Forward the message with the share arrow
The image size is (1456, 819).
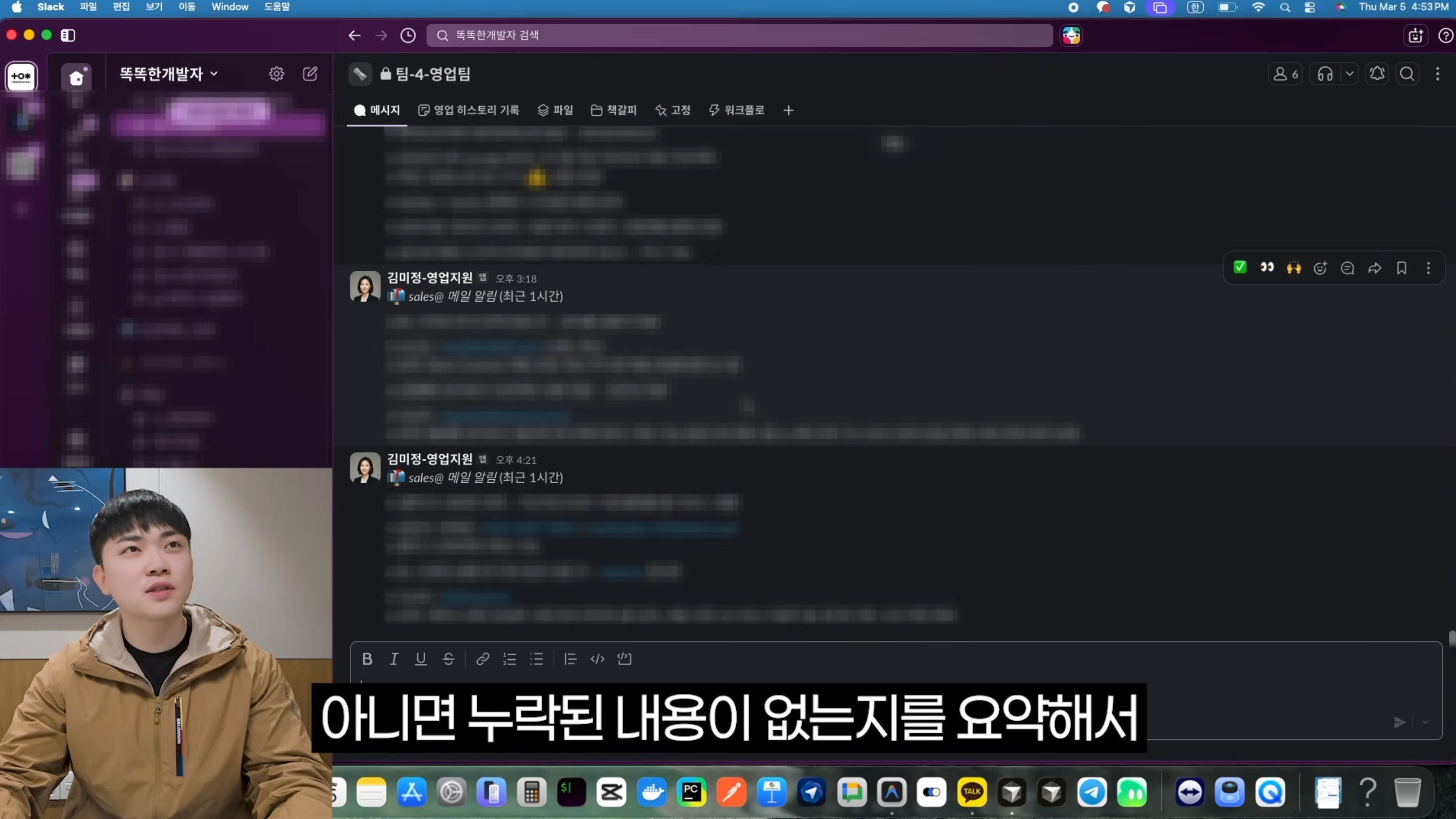[1374, 268]
